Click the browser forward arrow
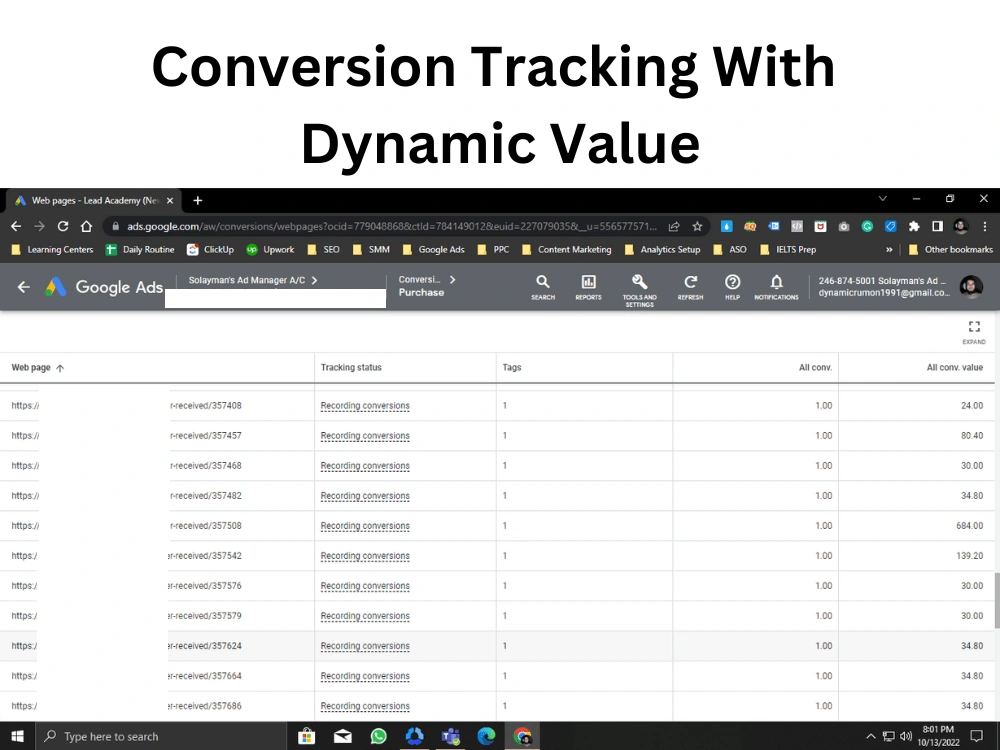The width and height of the screenshot is (1000, 750). click(40, 226)
